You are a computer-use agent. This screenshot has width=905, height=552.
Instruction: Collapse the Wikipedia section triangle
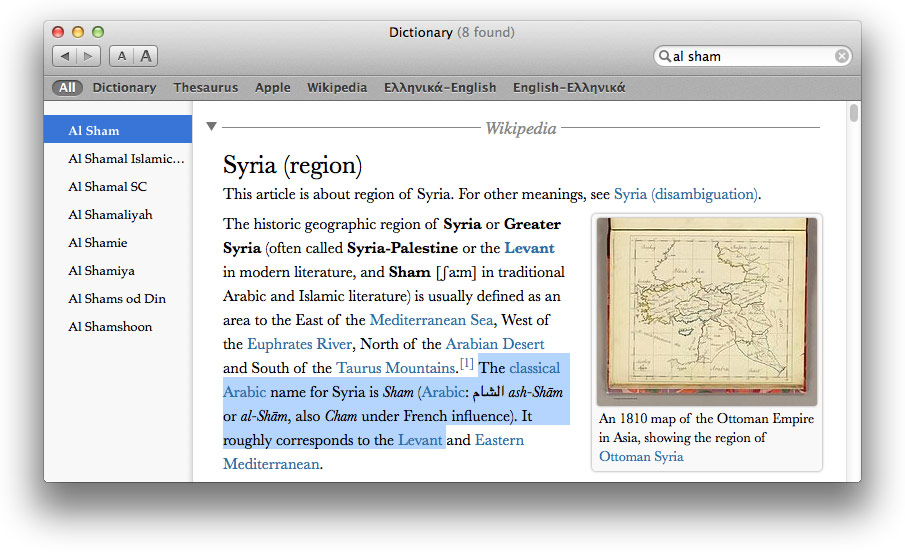(211, 126)
